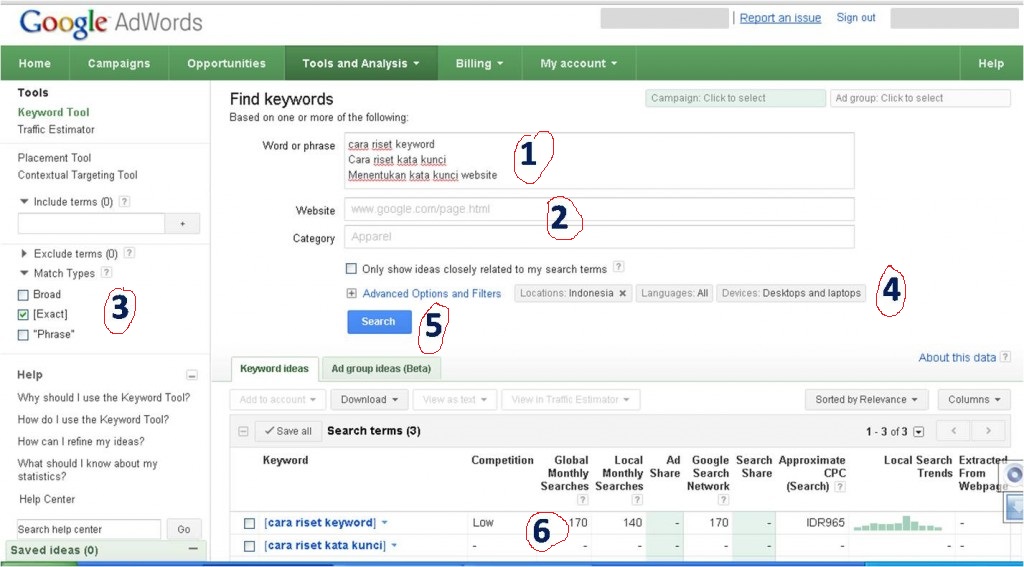Click the Website input field
1024x567 pixels.
[x=598, y=210]
